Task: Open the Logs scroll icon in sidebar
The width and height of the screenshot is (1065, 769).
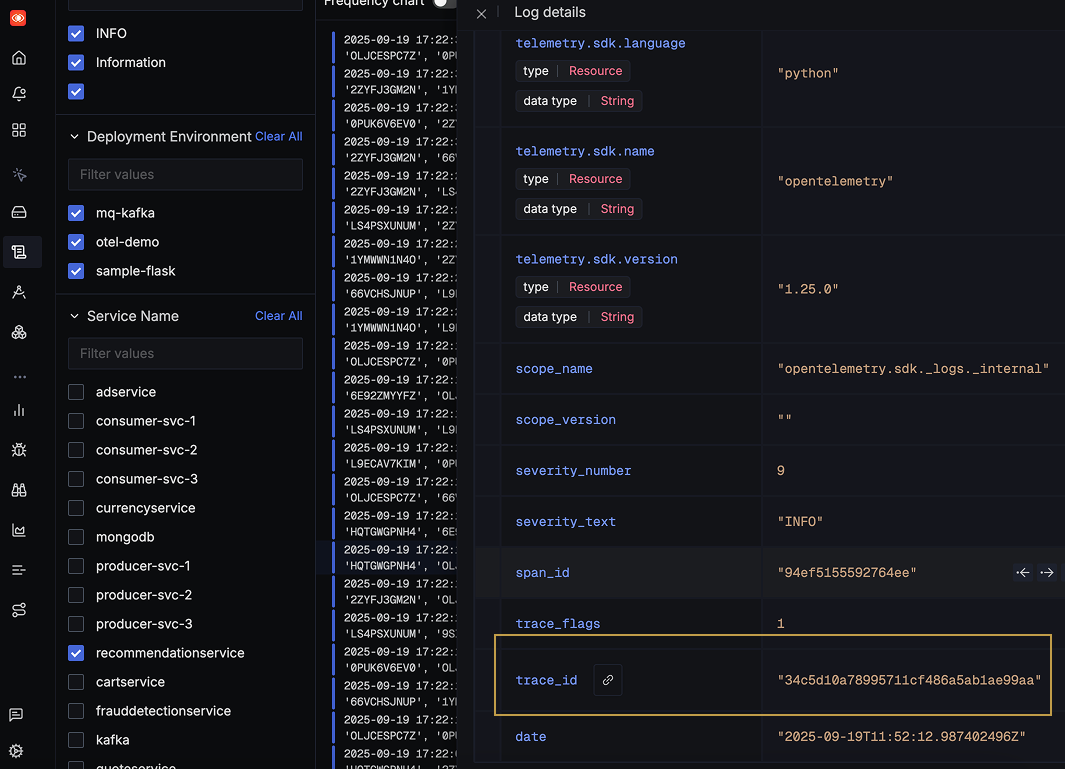Action: 19,252
